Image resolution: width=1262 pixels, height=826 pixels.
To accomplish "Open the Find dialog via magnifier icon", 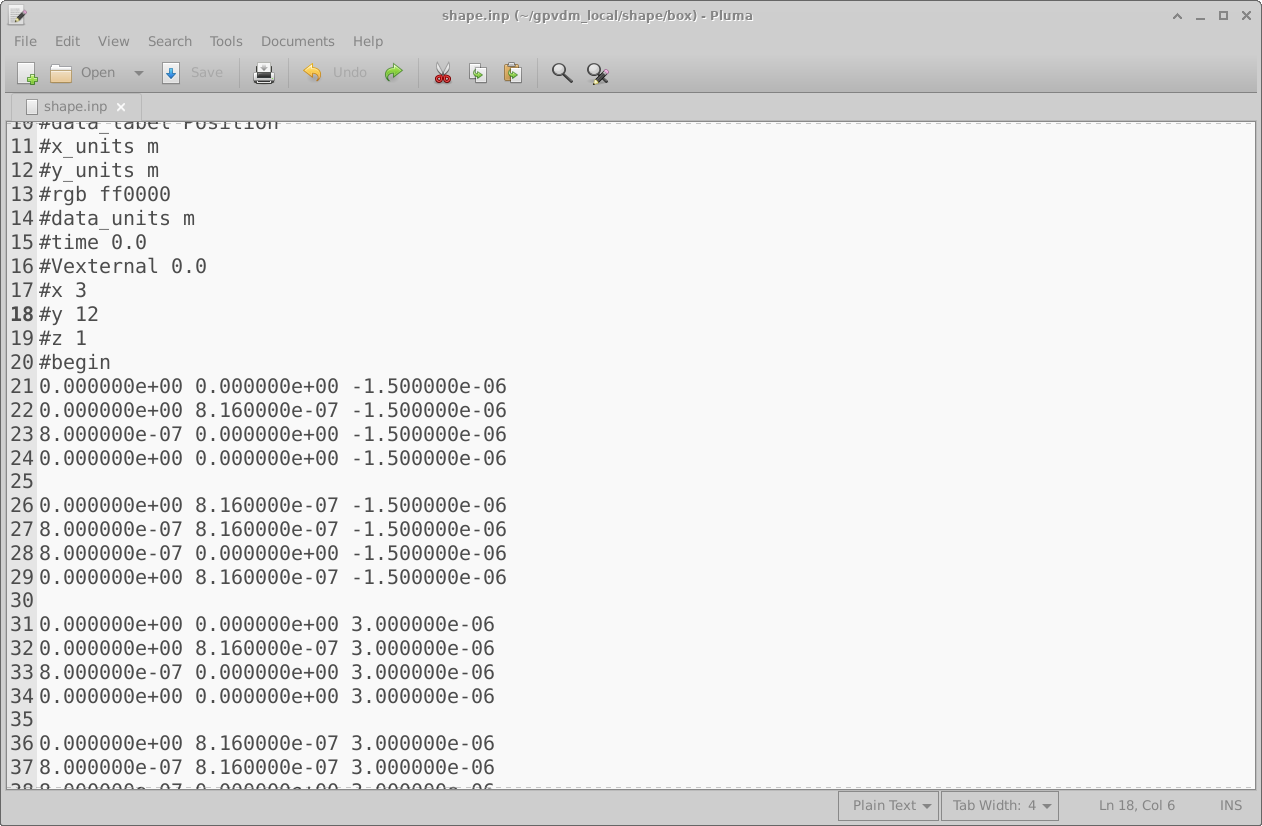I will pos(561,72).
